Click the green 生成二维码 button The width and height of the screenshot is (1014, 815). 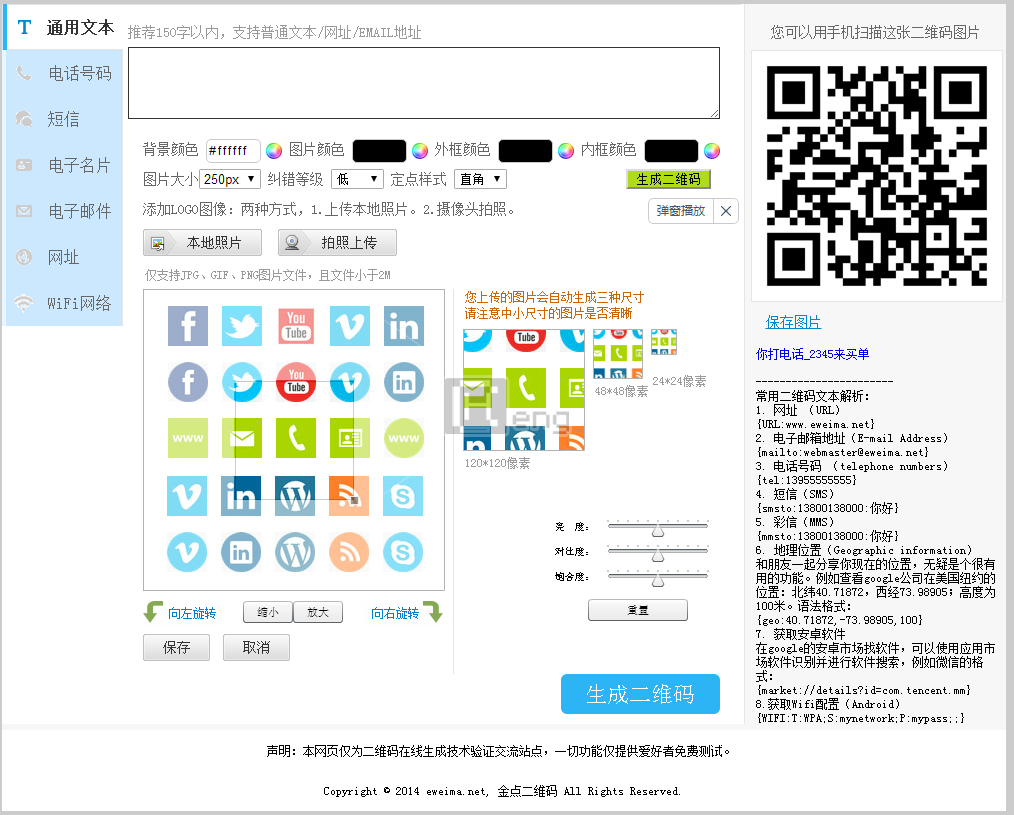click(669, 179)
